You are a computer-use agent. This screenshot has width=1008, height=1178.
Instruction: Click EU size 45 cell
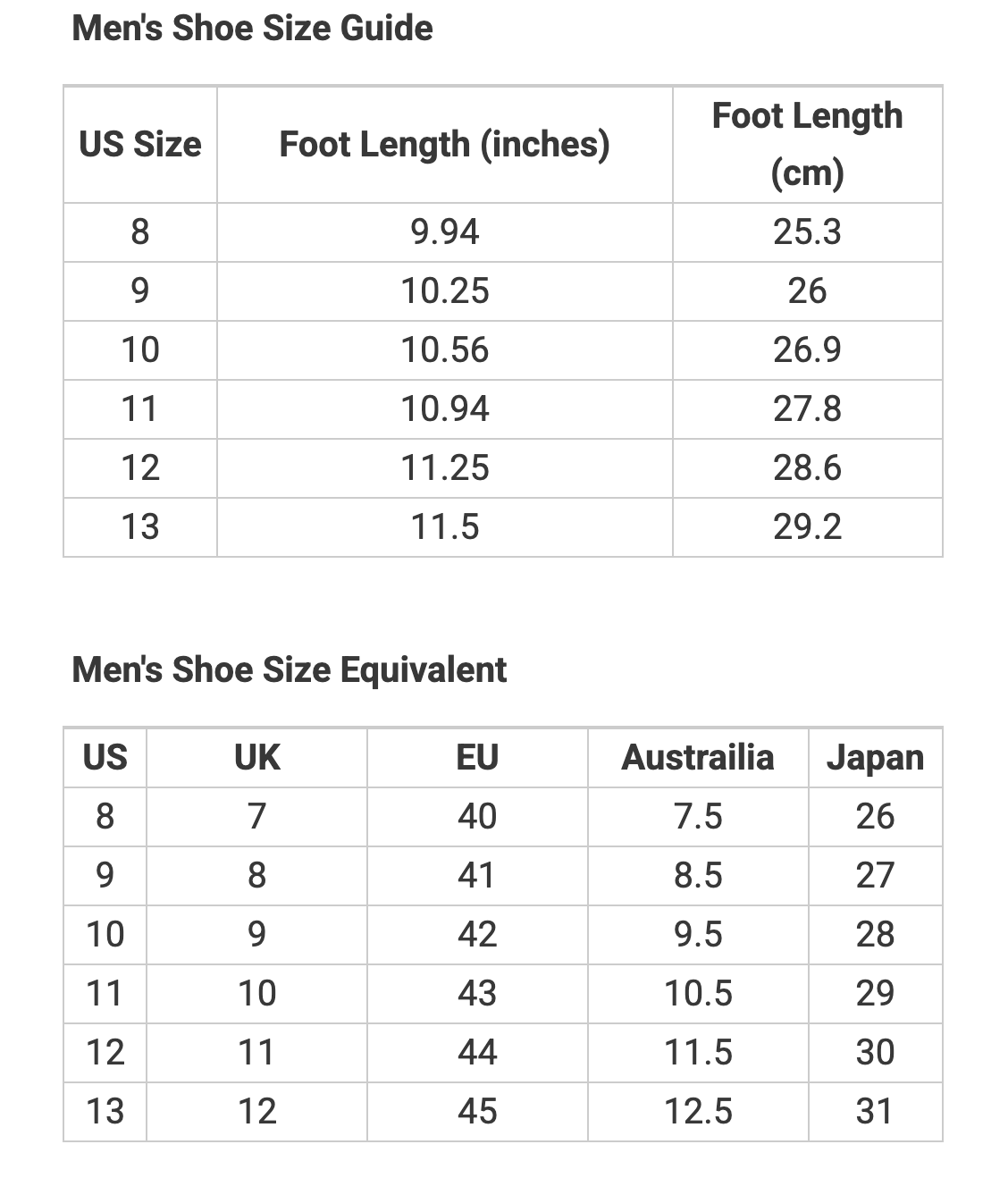pyautogui.click(x=477, y=1112)
